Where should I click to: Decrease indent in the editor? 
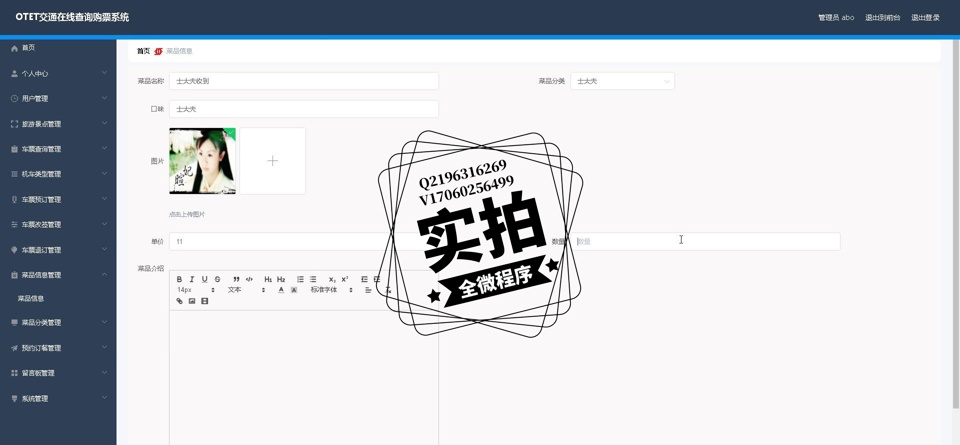(364, 279)
